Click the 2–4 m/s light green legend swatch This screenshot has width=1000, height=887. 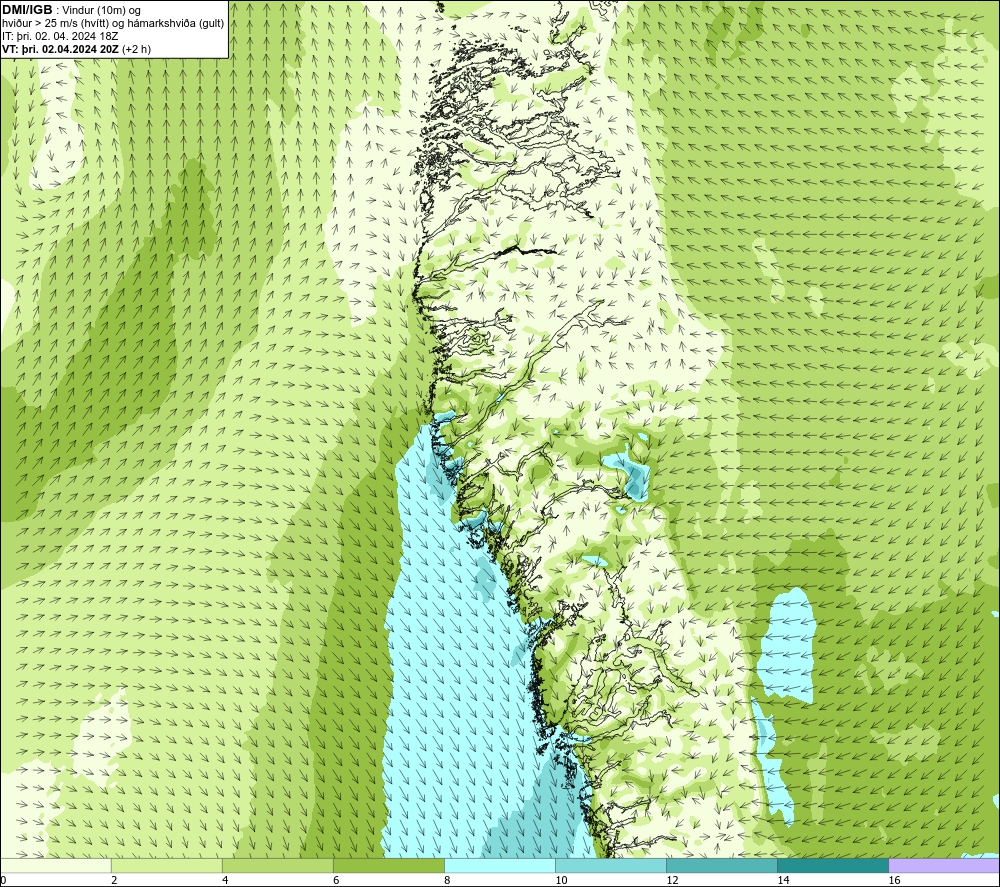pyautogui.click(x=166, y=865)
